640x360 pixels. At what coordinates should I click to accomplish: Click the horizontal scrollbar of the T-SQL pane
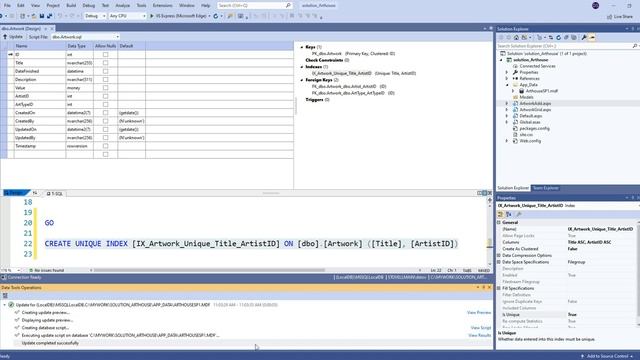coord(209,270)
